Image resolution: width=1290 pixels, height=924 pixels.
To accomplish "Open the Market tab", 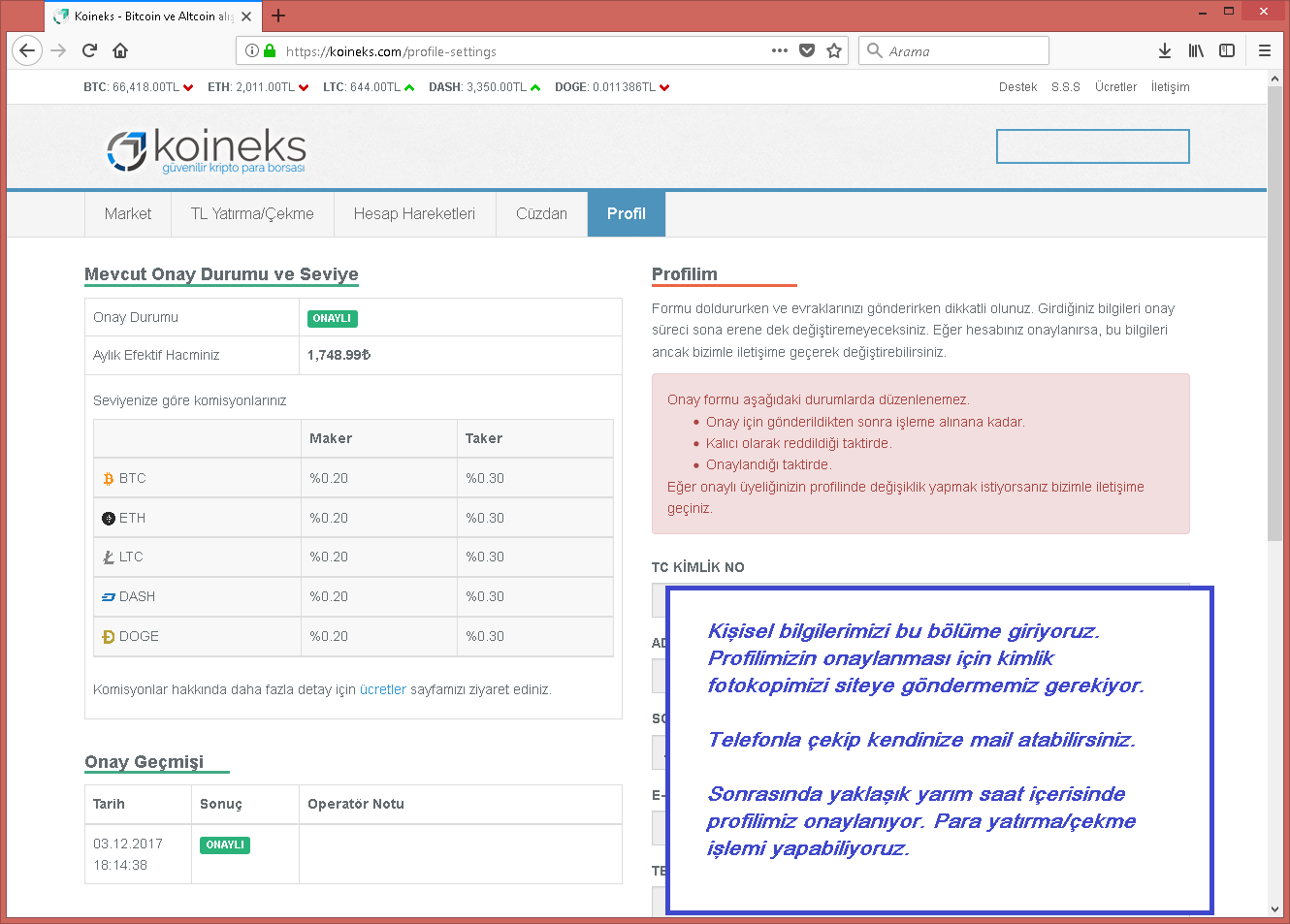I will (128, 214).
